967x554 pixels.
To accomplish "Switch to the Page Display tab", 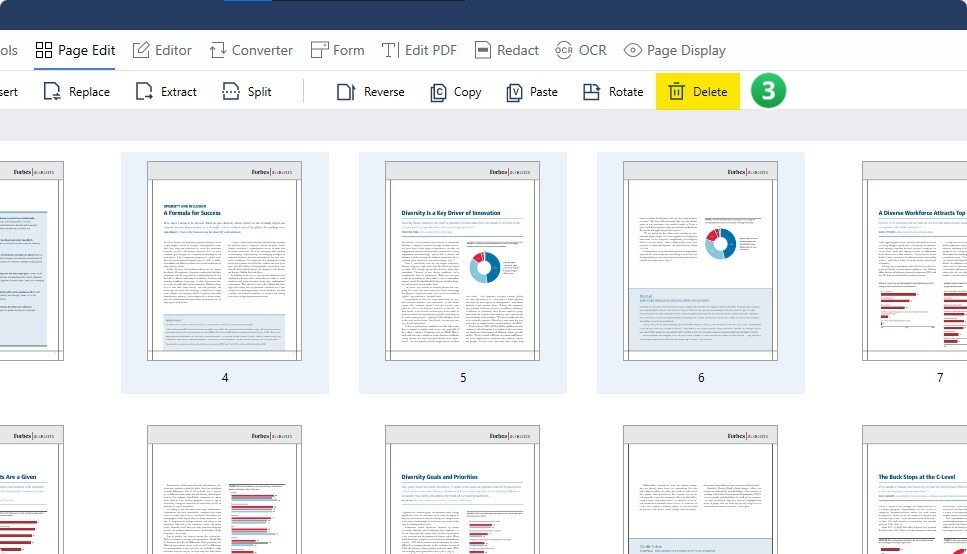I will pos(675,50).
